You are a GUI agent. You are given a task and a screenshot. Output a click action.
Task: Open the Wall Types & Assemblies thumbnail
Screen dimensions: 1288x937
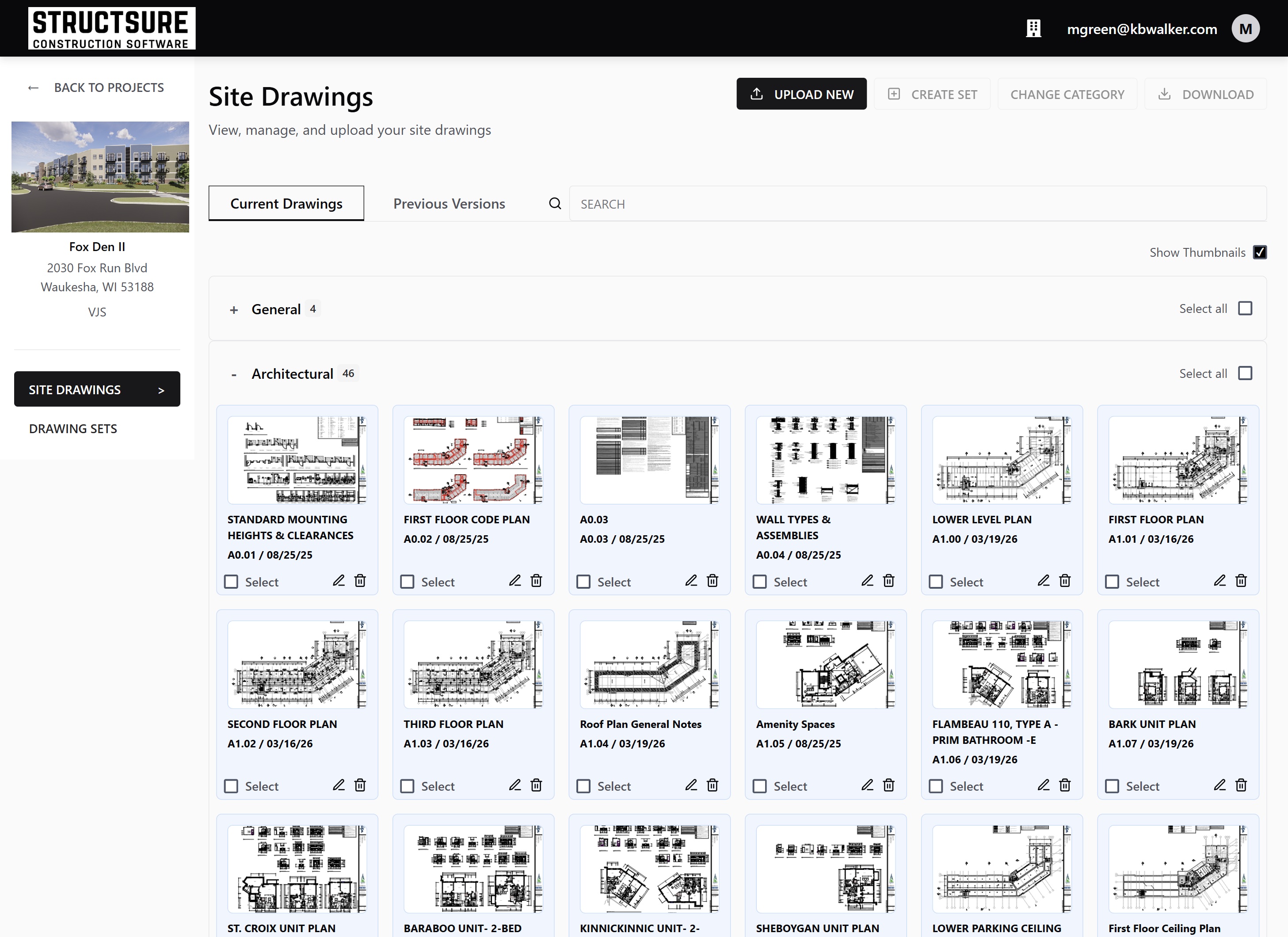(826, 460)
